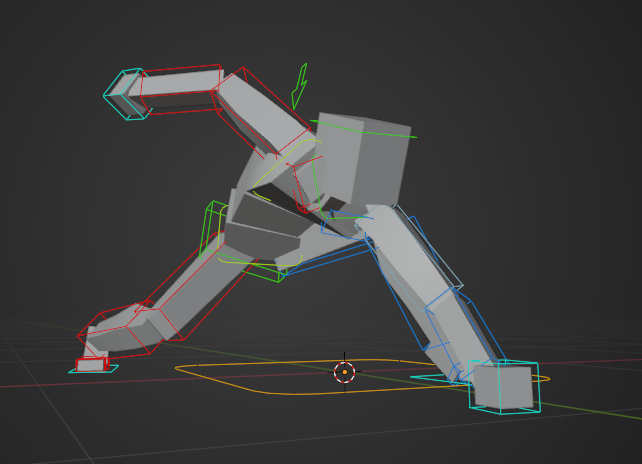This screenshot has width=642, height=464.
Task: Click the green lightning-shaped control above the head
Action: pos(299,86)
